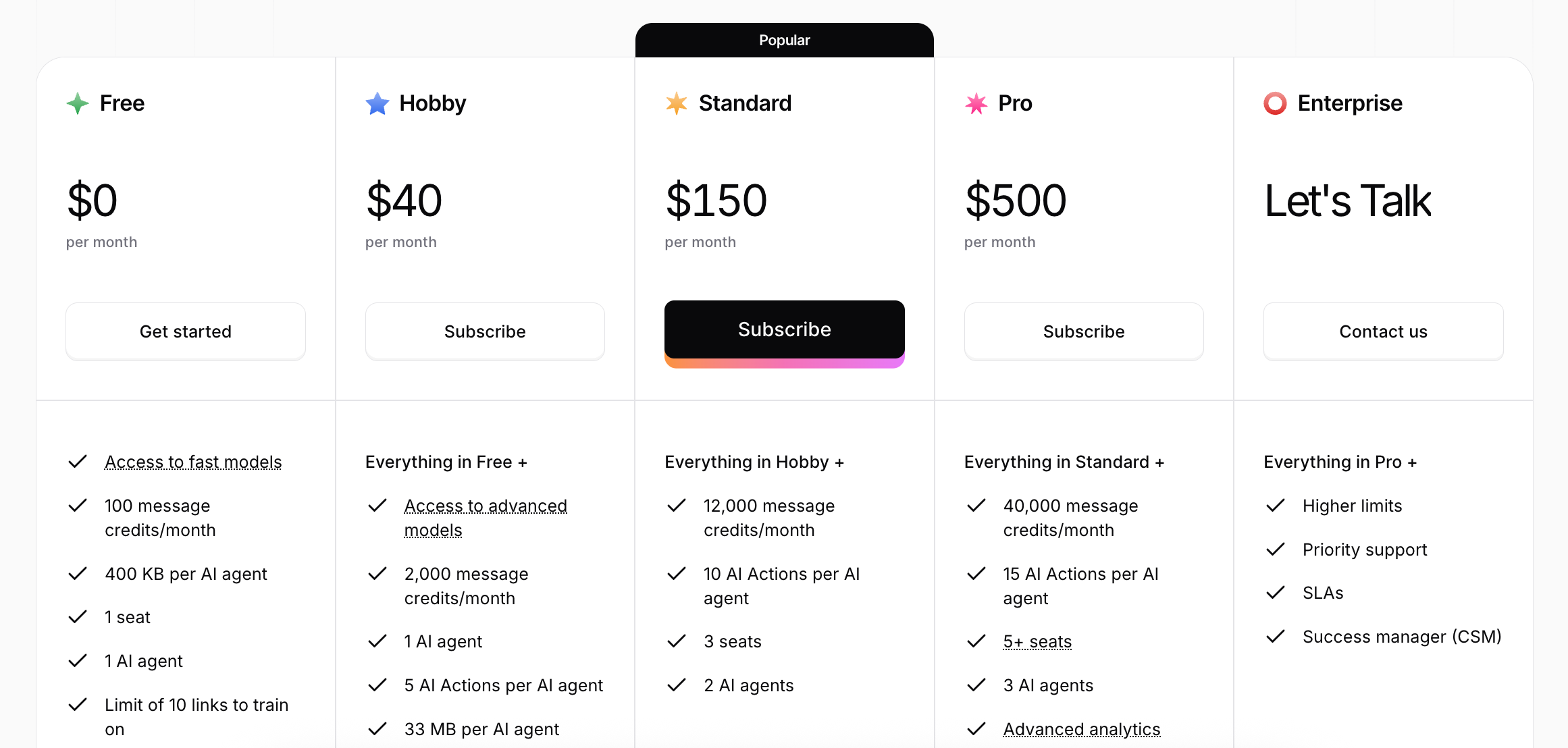Click Contact us for Enterprise
1568x748 pixels.
click(1384, 331)
